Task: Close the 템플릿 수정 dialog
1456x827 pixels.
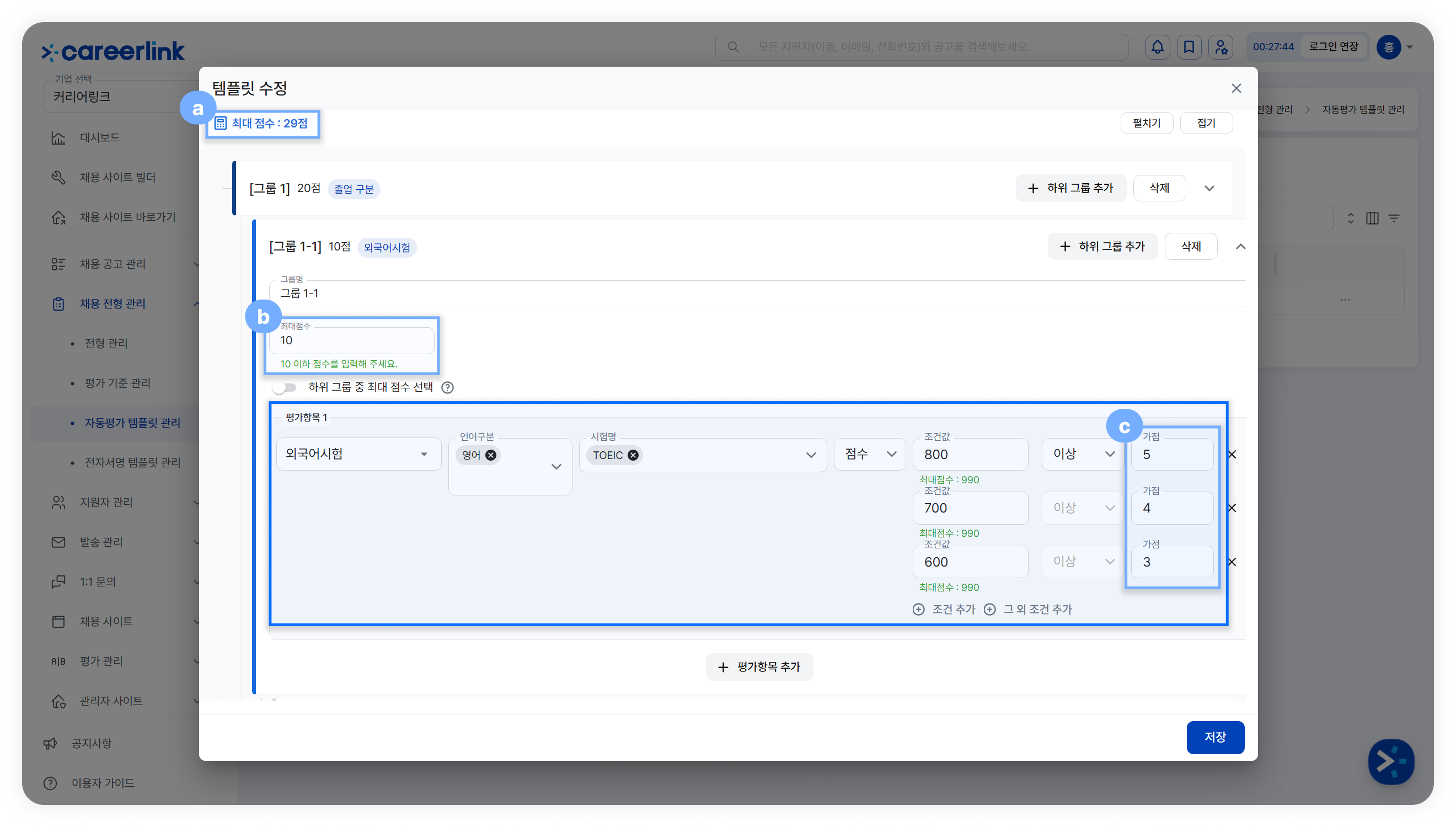Action: (1236, 89)
